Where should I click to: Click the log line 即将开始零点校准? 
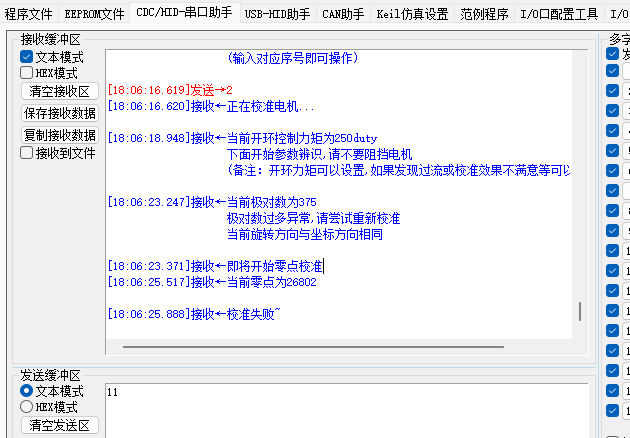click(x=215, y=266)
